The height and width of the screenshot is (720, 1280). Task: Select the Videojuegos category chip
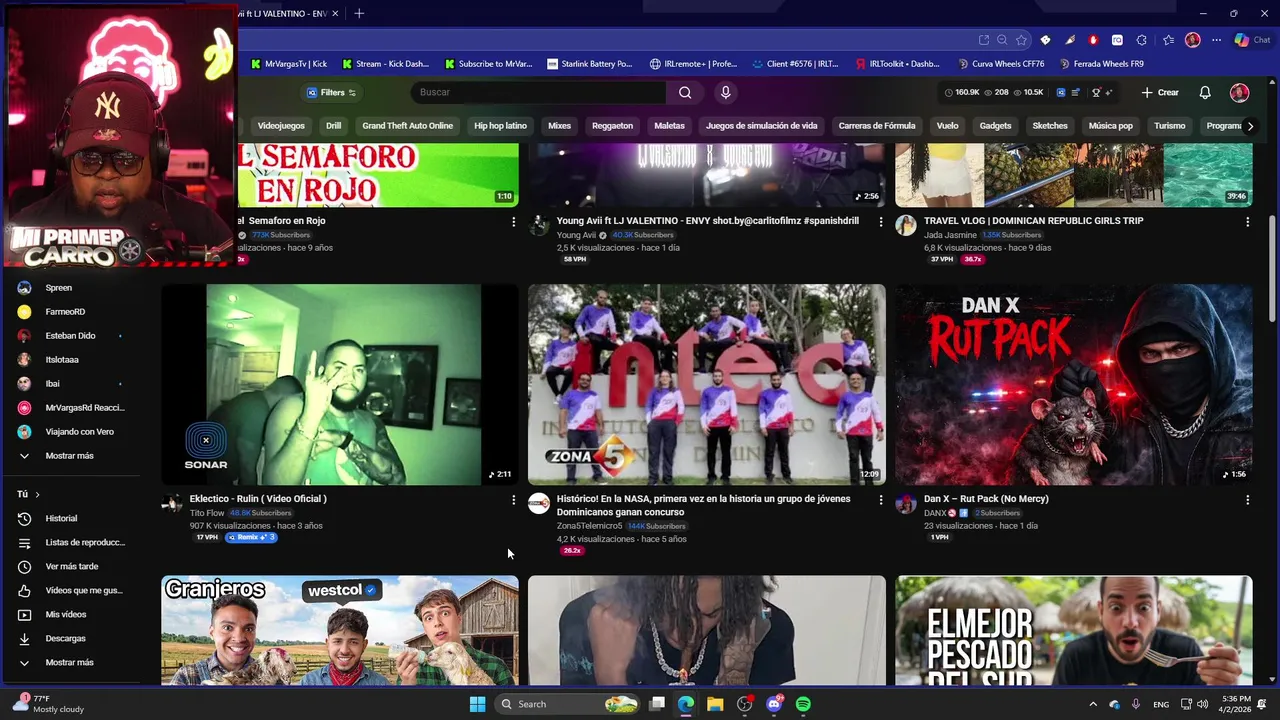(281, 126)
